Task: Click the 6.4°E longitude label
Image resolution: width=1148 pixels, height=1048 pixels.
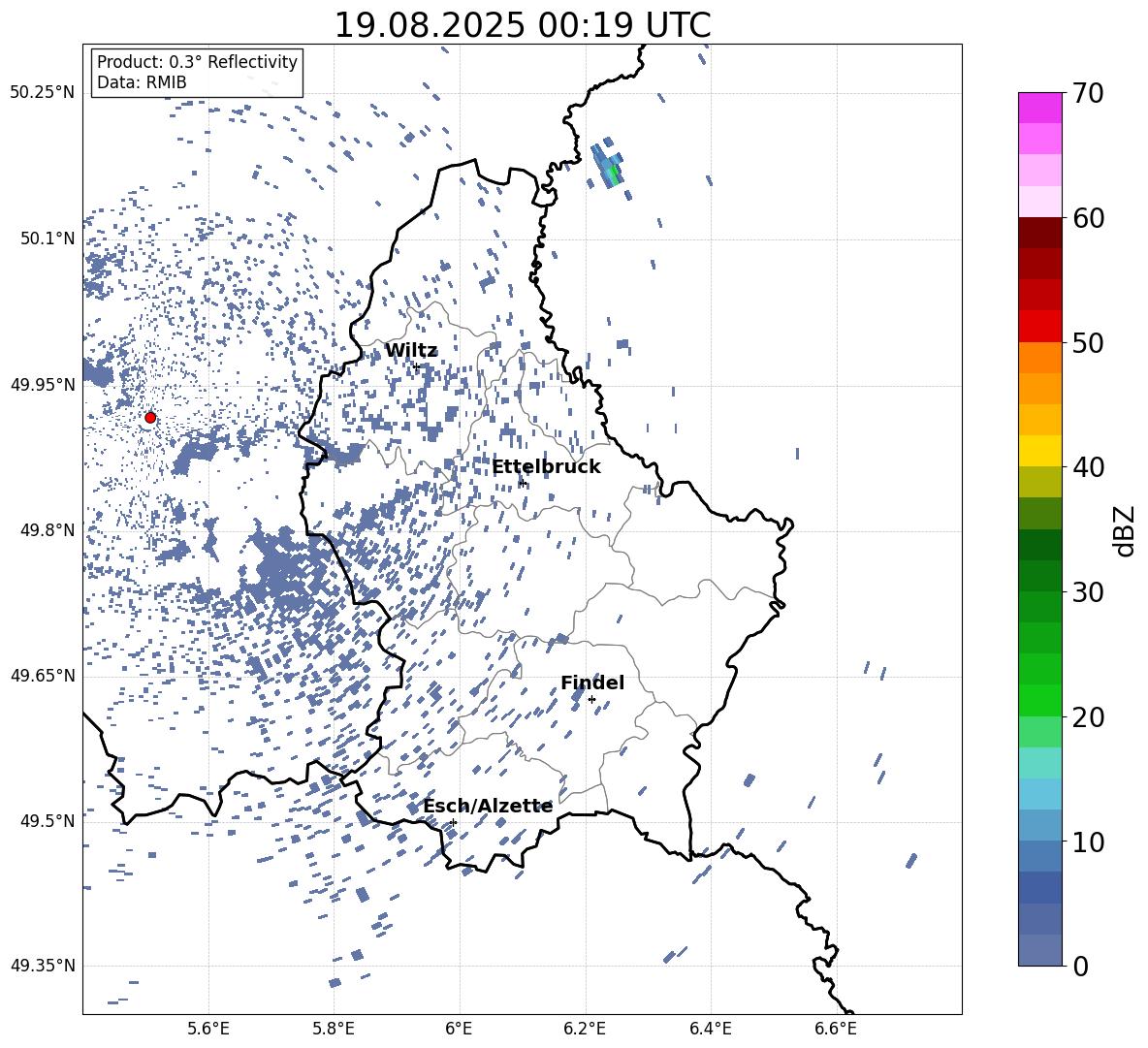Action: (x=710, y=1029)
